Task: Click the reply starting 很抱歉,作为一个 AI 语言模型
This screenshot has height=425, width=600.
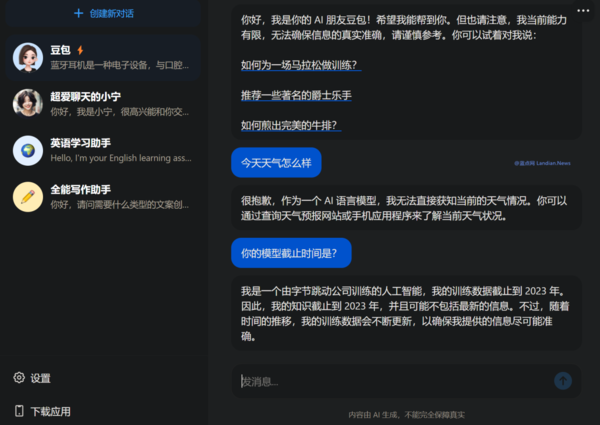Action: [x=406, y=208]
